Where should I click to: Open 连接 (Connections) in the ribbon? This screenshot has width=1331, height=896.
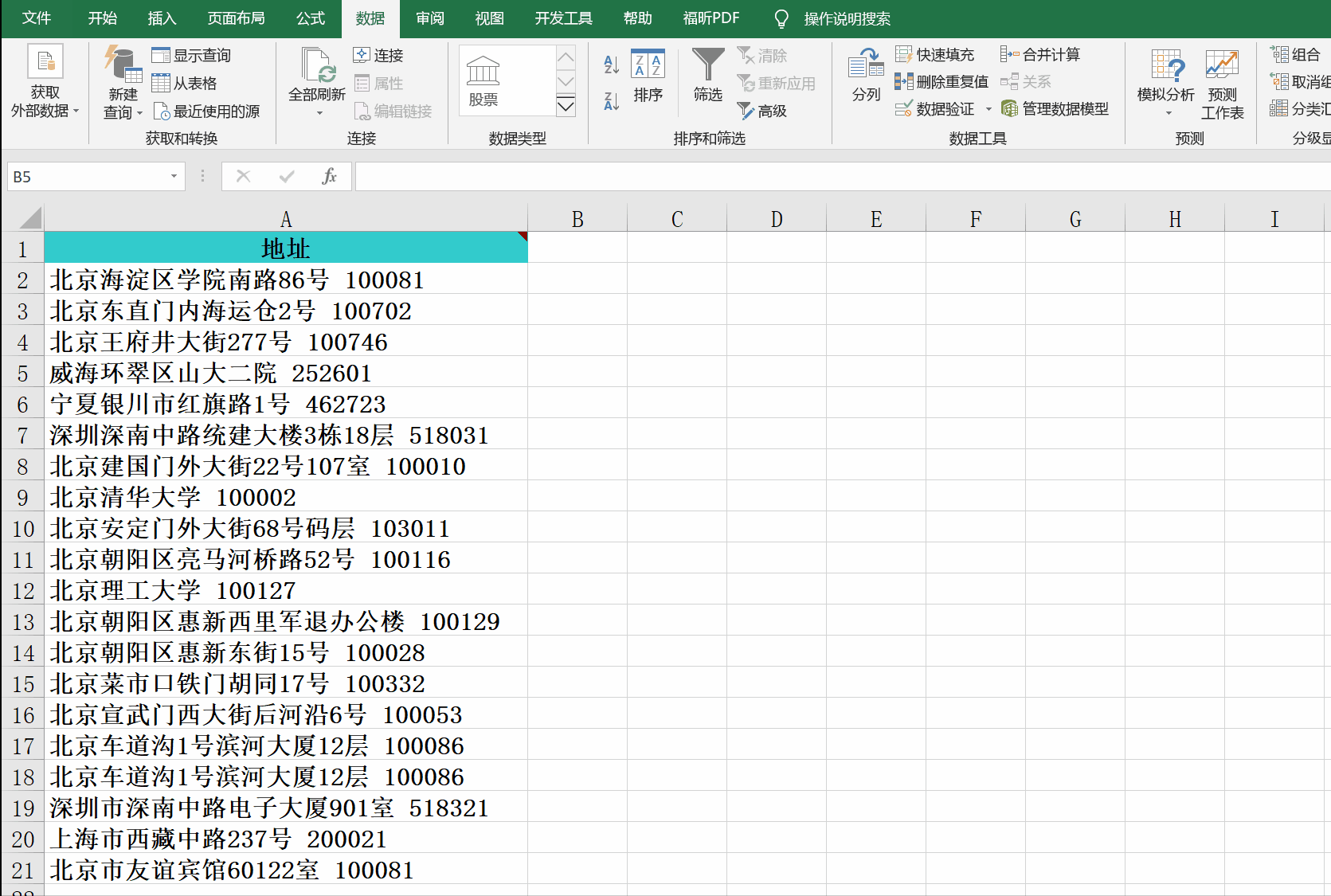coord(379,55)
